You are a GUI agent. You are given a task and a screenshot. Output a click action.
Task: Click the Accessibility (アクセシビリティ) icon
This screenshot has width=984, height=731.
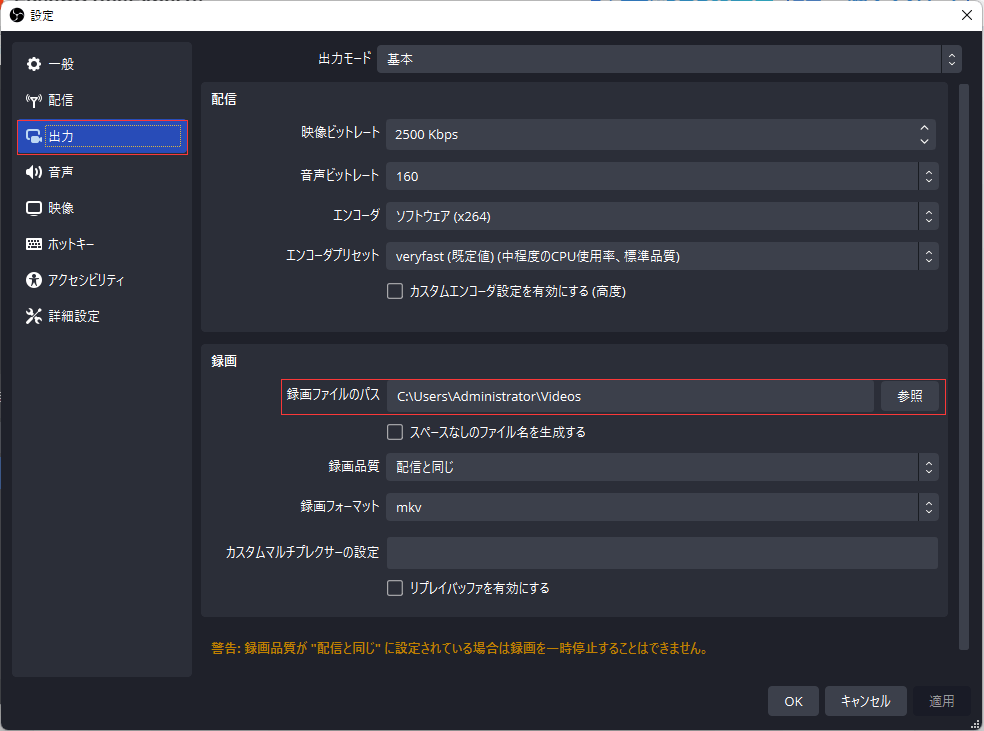(34, 280)
